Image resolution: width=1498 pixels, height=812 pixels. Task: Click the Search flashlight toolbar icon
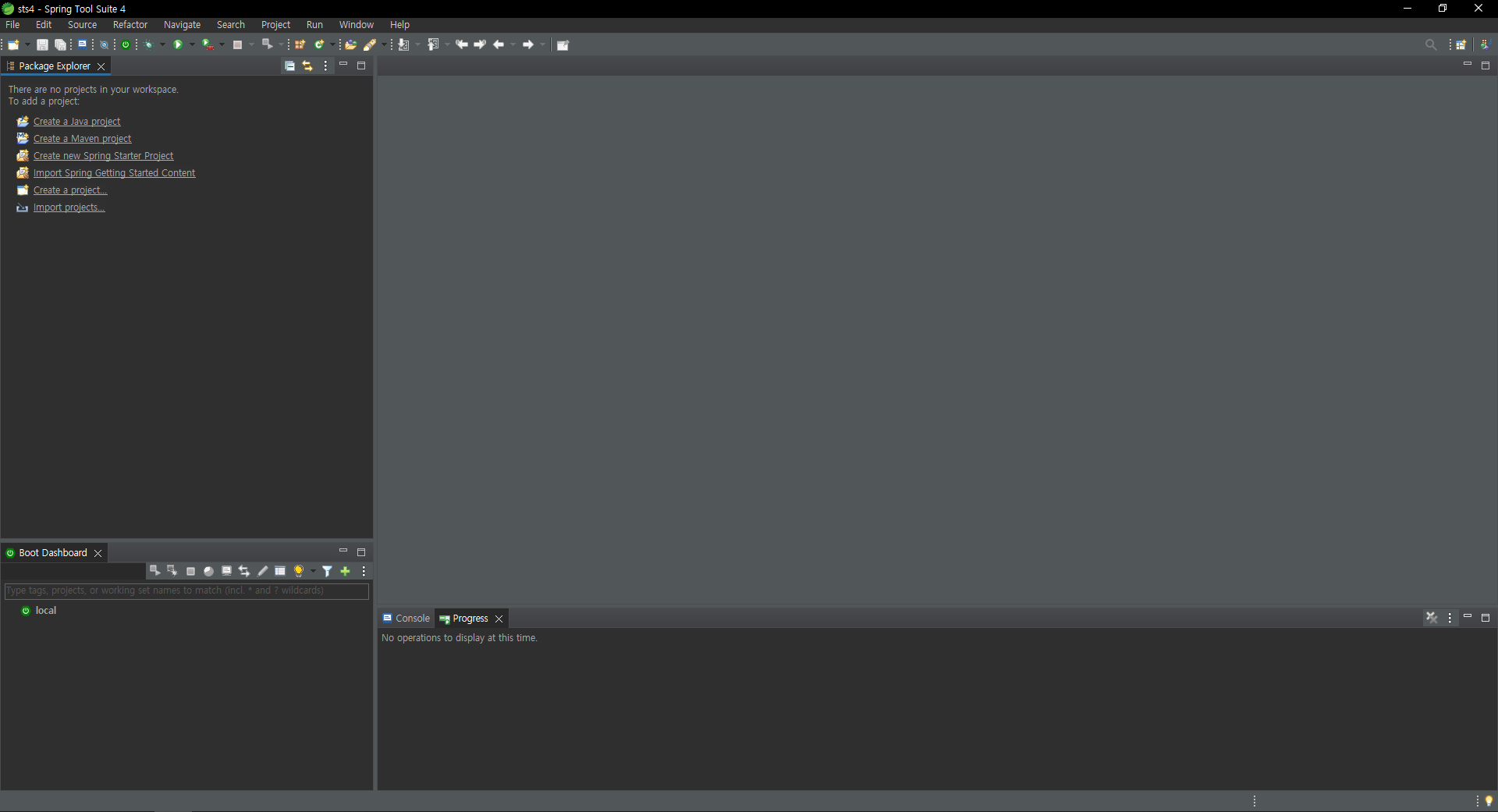[x=370, y=44]
